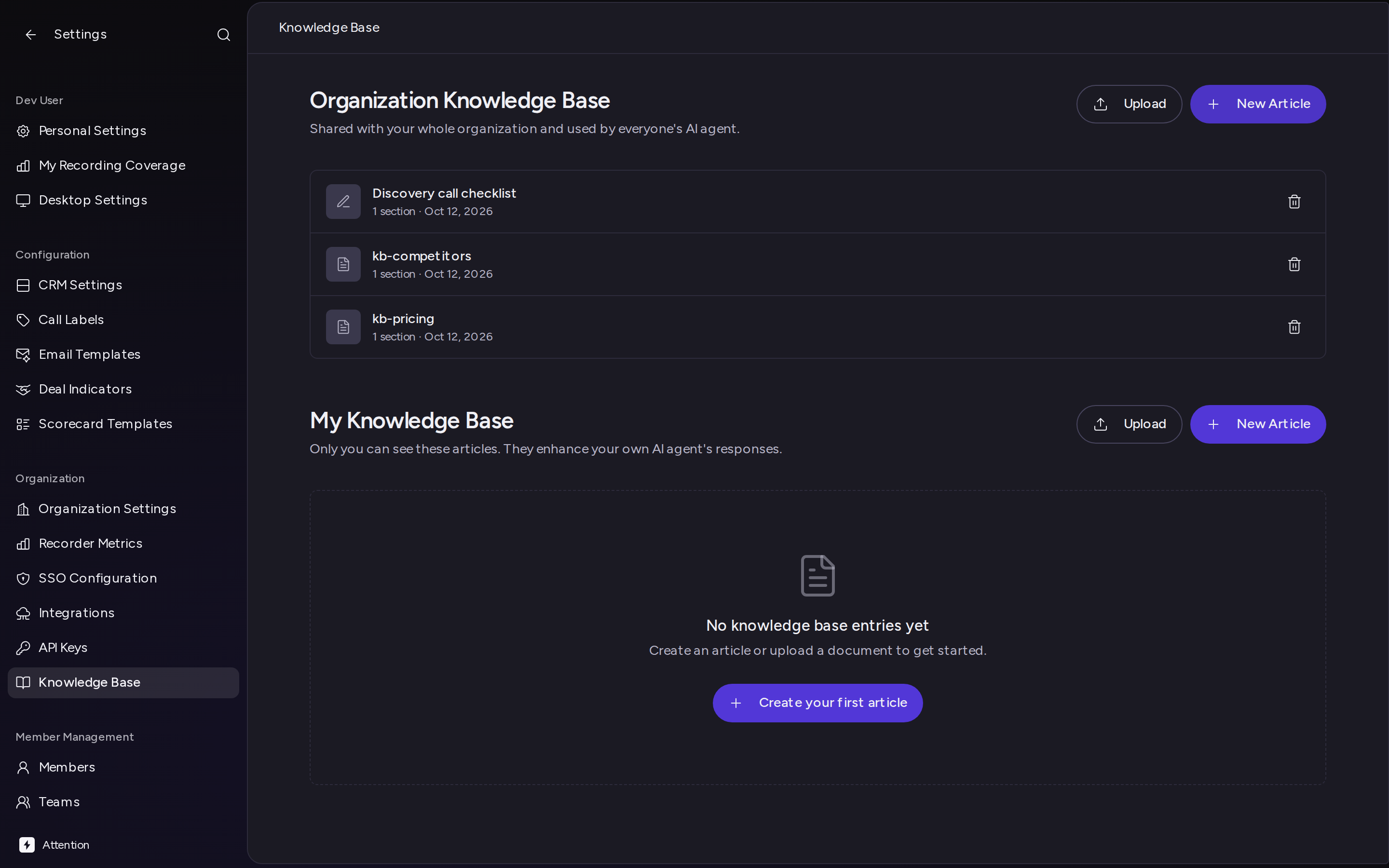Navigate to Organization Settings

pyautogui.click(x=123, y=509)
